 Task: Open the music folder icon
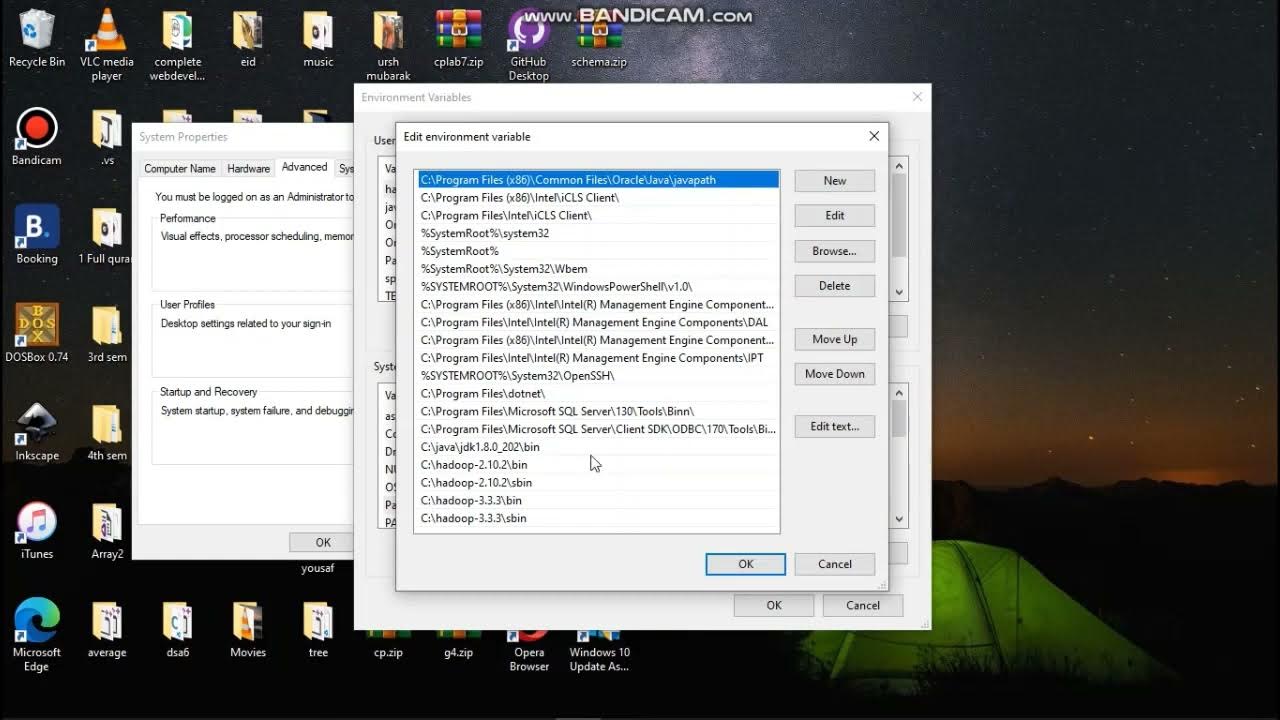coord(318,38)
